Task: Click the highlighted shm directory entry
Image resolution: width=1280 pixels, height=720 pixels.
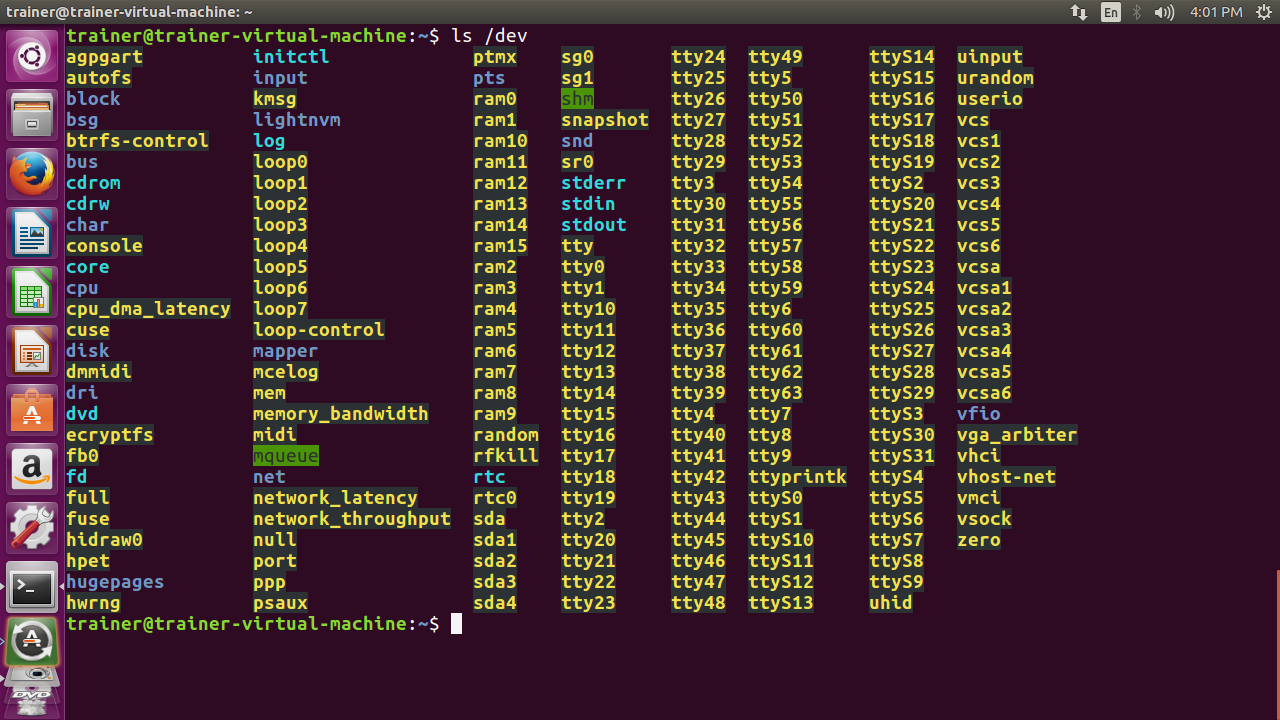Action: [577, 99]
